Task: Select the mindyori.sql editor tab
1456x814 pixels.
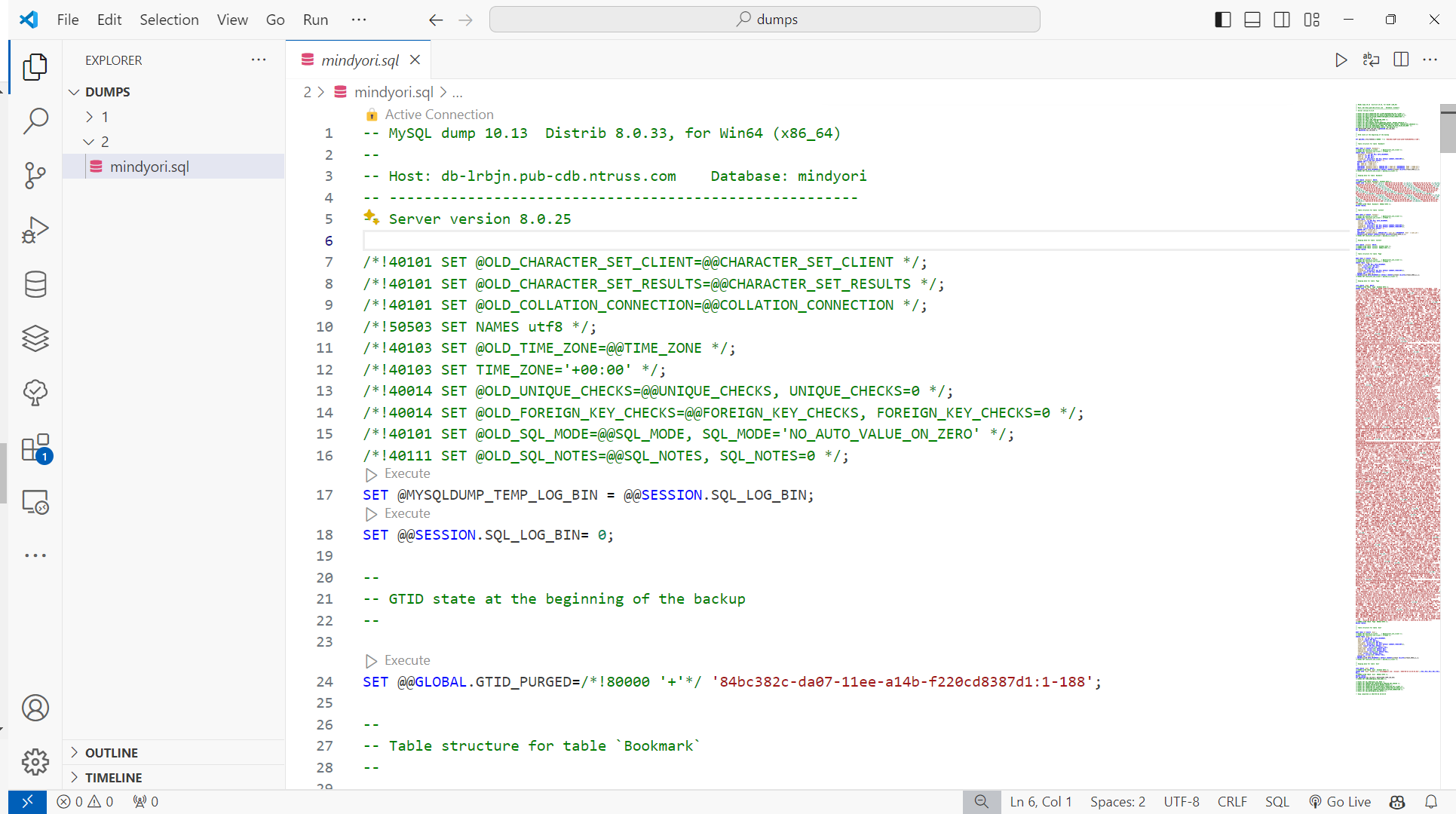Action: pos(360,60)
